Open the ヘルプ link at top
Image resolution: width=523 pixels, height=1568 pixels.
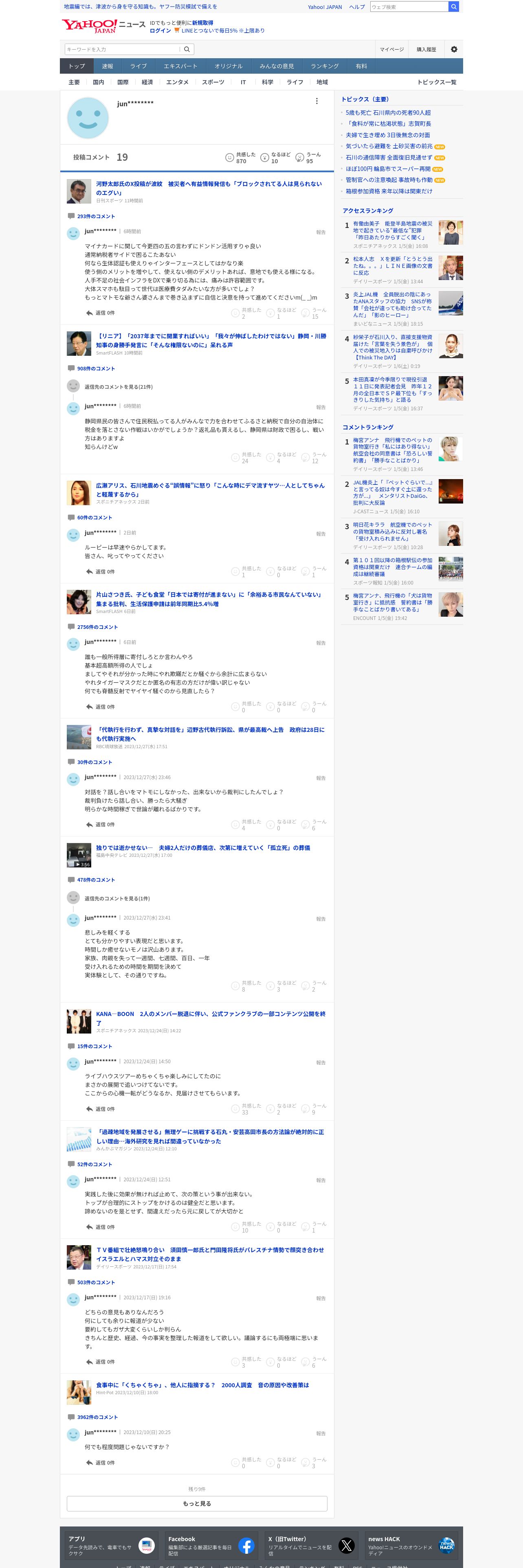coord(357,7)
